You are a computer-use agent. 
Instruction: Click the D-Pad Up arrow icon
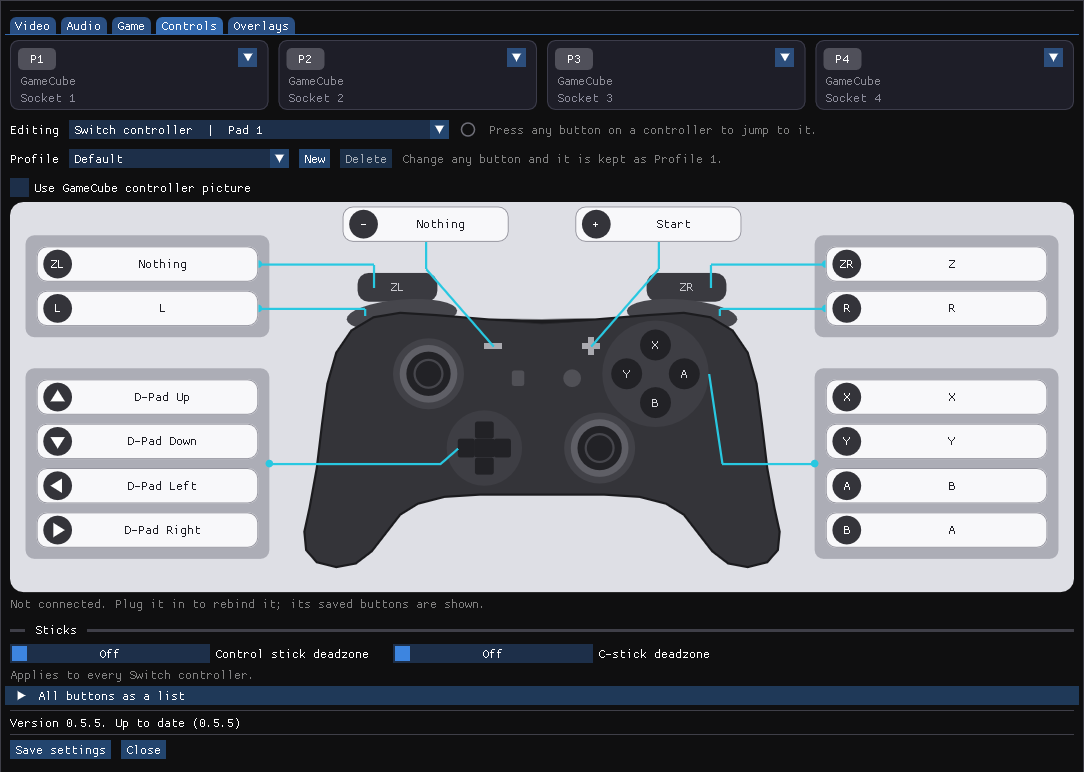click(x=57, y=397)
